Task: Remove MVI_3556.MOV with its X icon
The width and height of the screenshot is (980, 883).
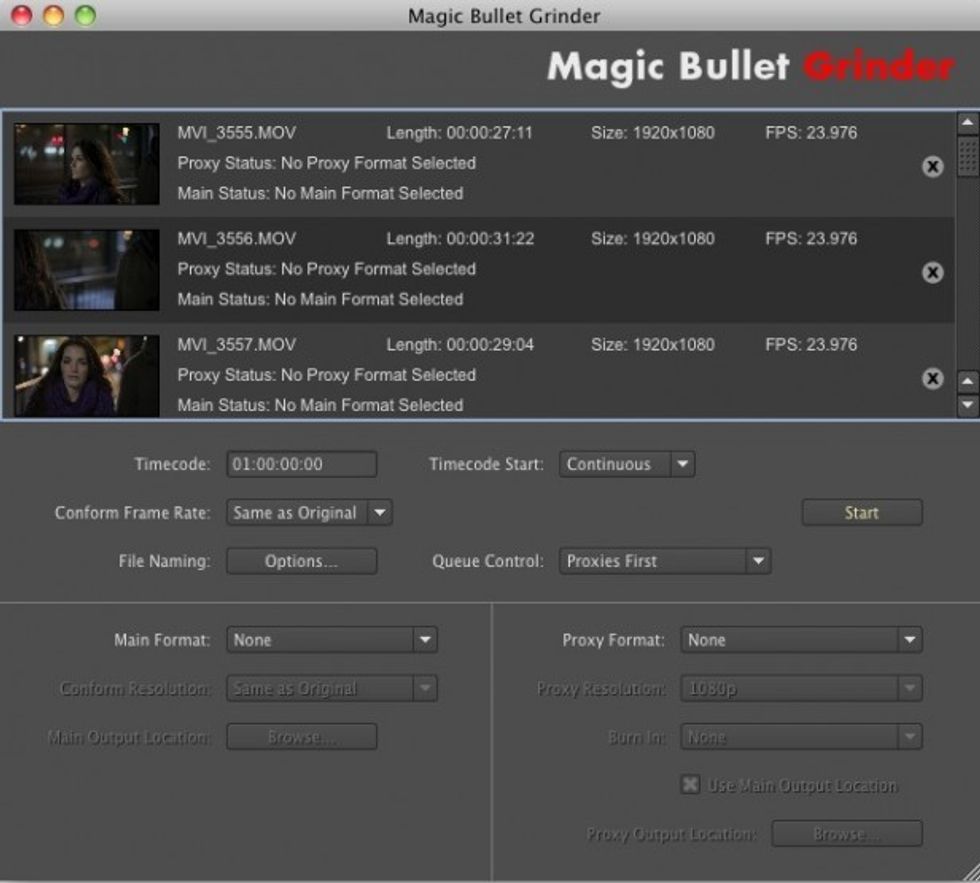Action: click(x=932, y=272)
